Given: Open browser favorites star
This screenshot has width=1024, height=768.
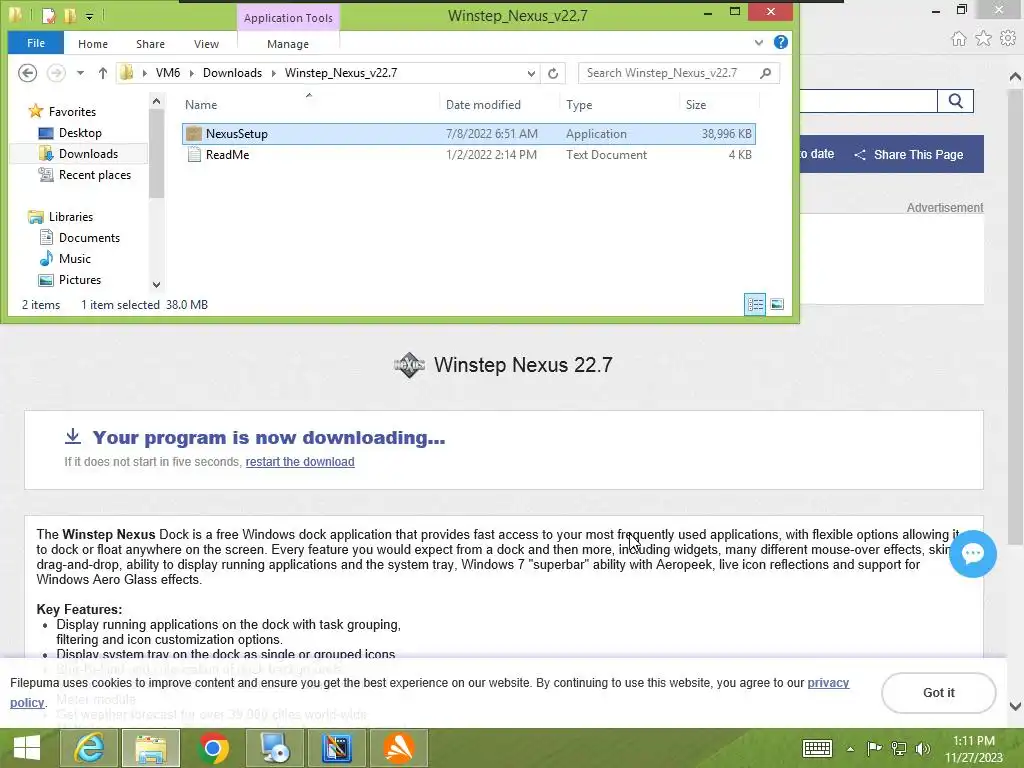Looking at the screenshot, I should click(984, 39).
